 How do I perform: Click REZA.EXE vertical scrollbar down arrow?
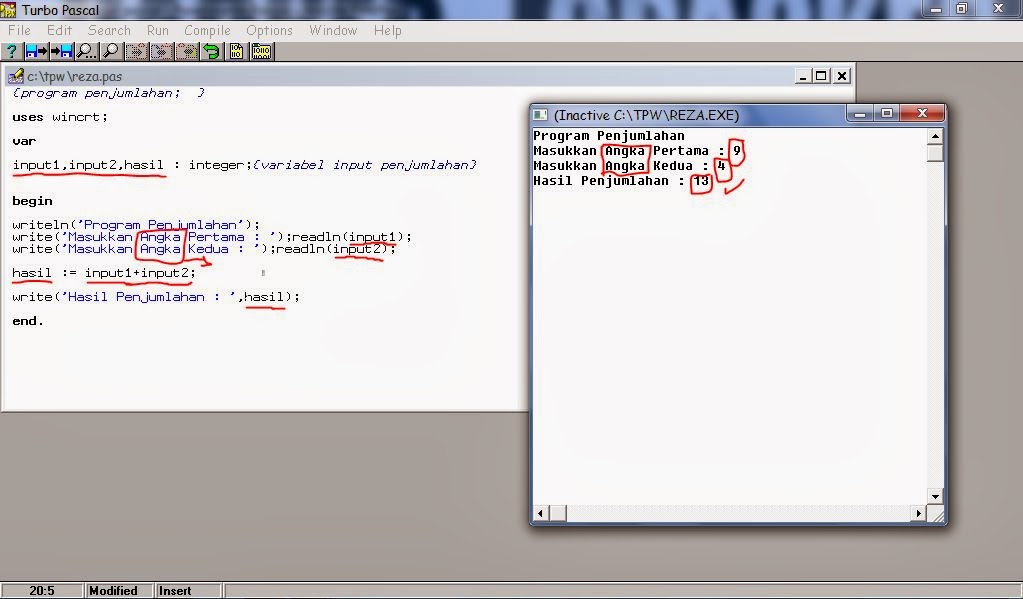(935, 497)
